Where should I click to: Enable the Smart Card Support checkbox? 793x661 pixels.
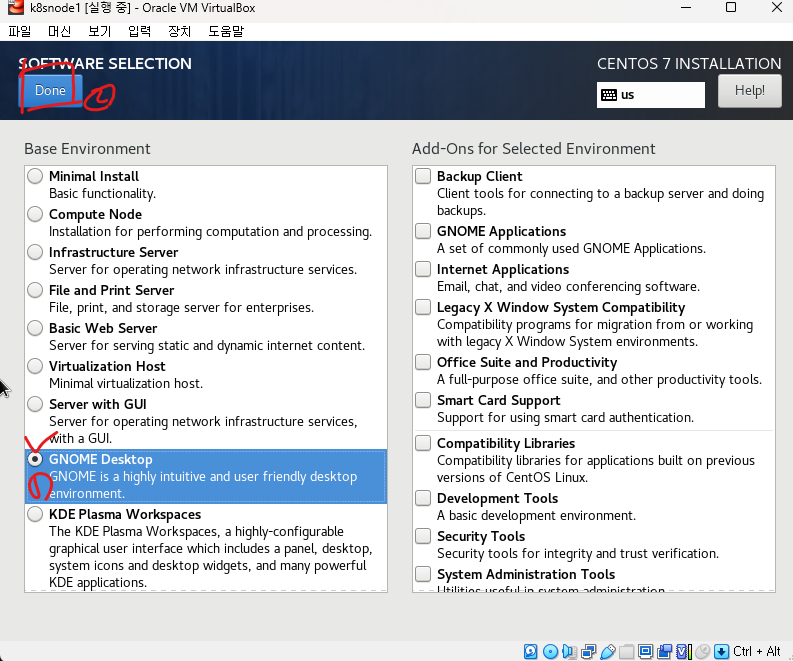click(x=423, y=400)
